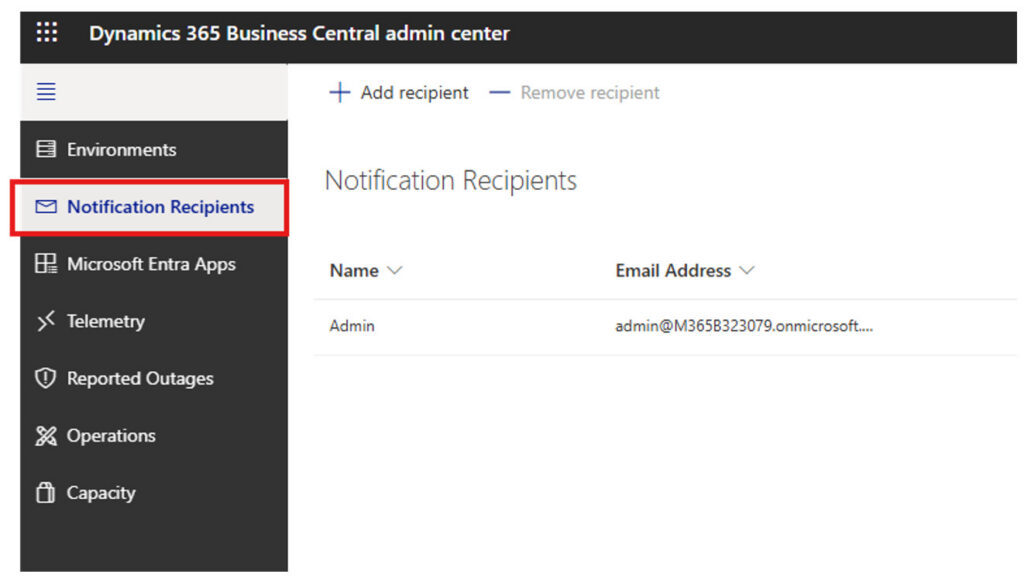The width and height of the screenshot is (1024, 581).
Task: Expand the Name column chevron
Action: [394, 270]
